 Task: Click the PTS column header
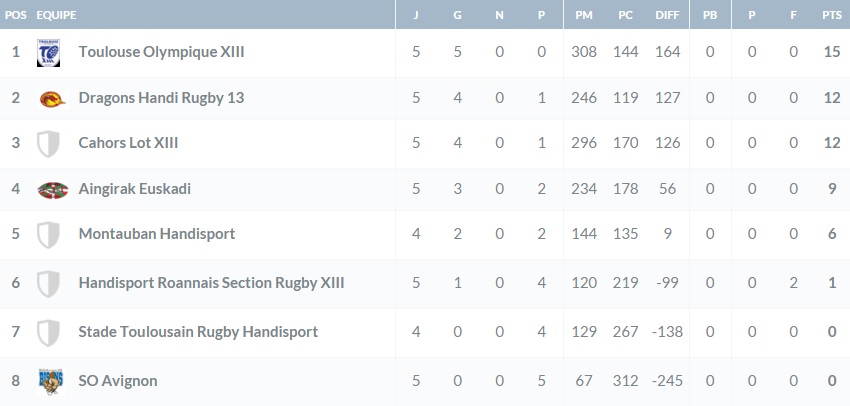(x=831, y=15)
